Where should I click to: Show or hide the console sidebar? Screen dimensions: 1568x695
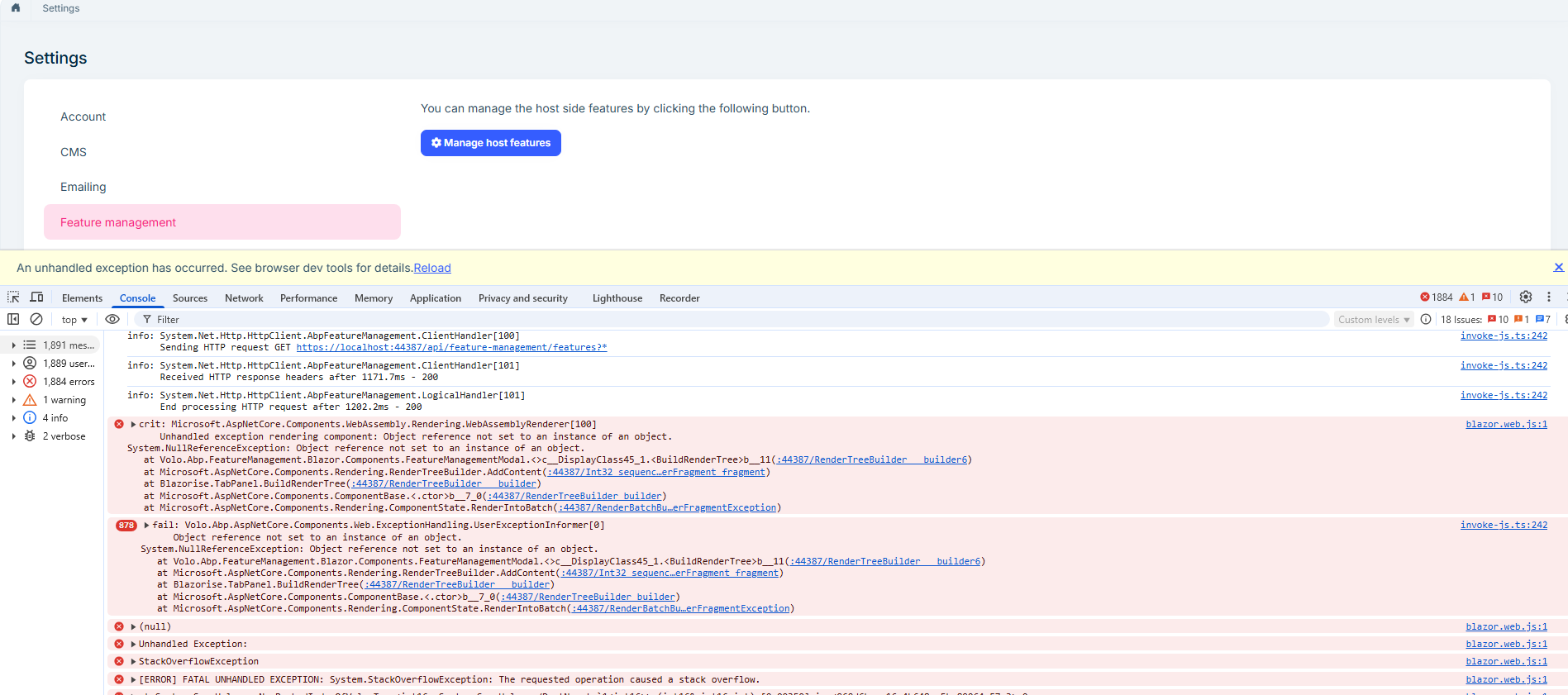point(13,319)
